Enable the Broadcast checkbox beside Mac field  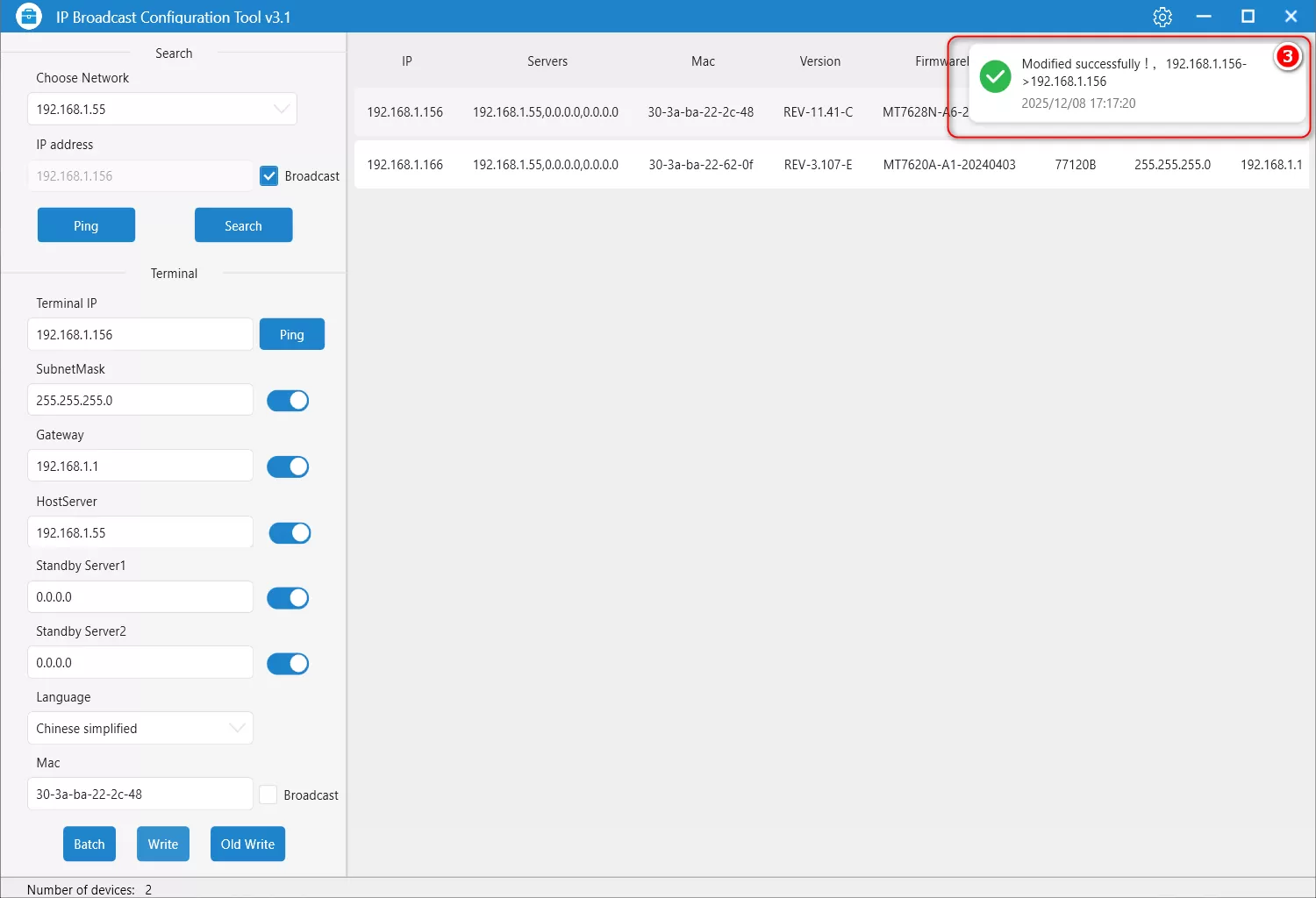pos(268,795)
